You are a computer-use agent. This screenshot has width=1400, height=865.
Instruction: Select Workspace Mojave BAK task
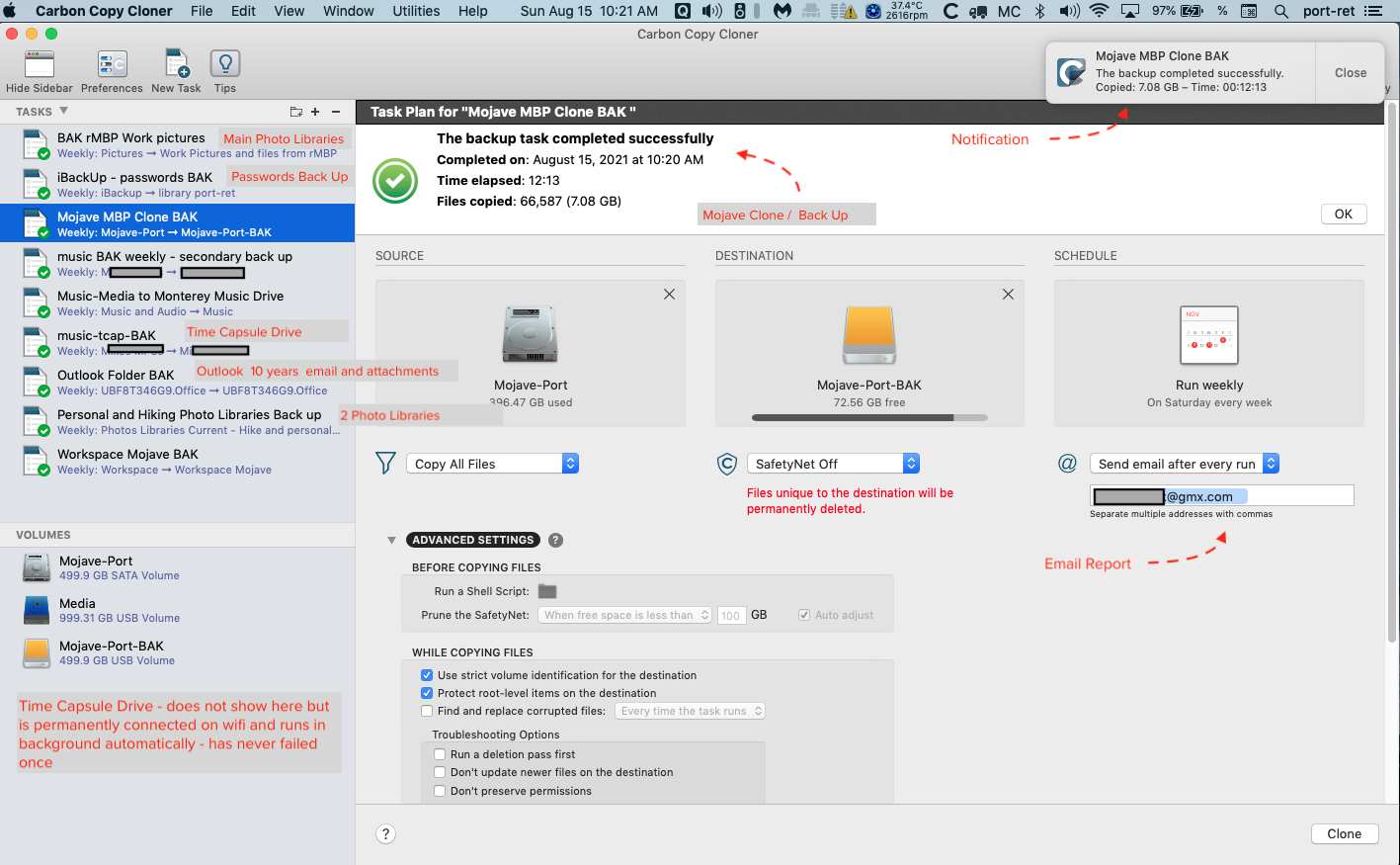(x=178, y=461)
